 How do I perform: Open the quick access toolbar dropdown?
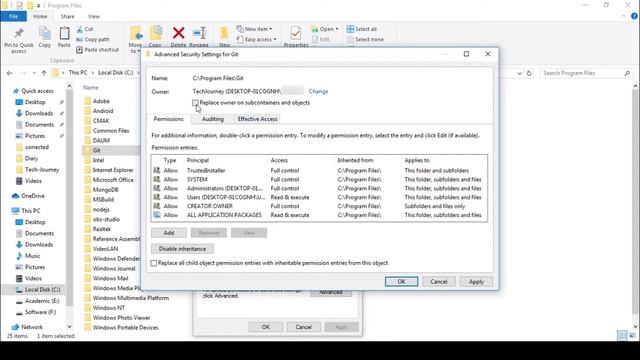[38, 6]
